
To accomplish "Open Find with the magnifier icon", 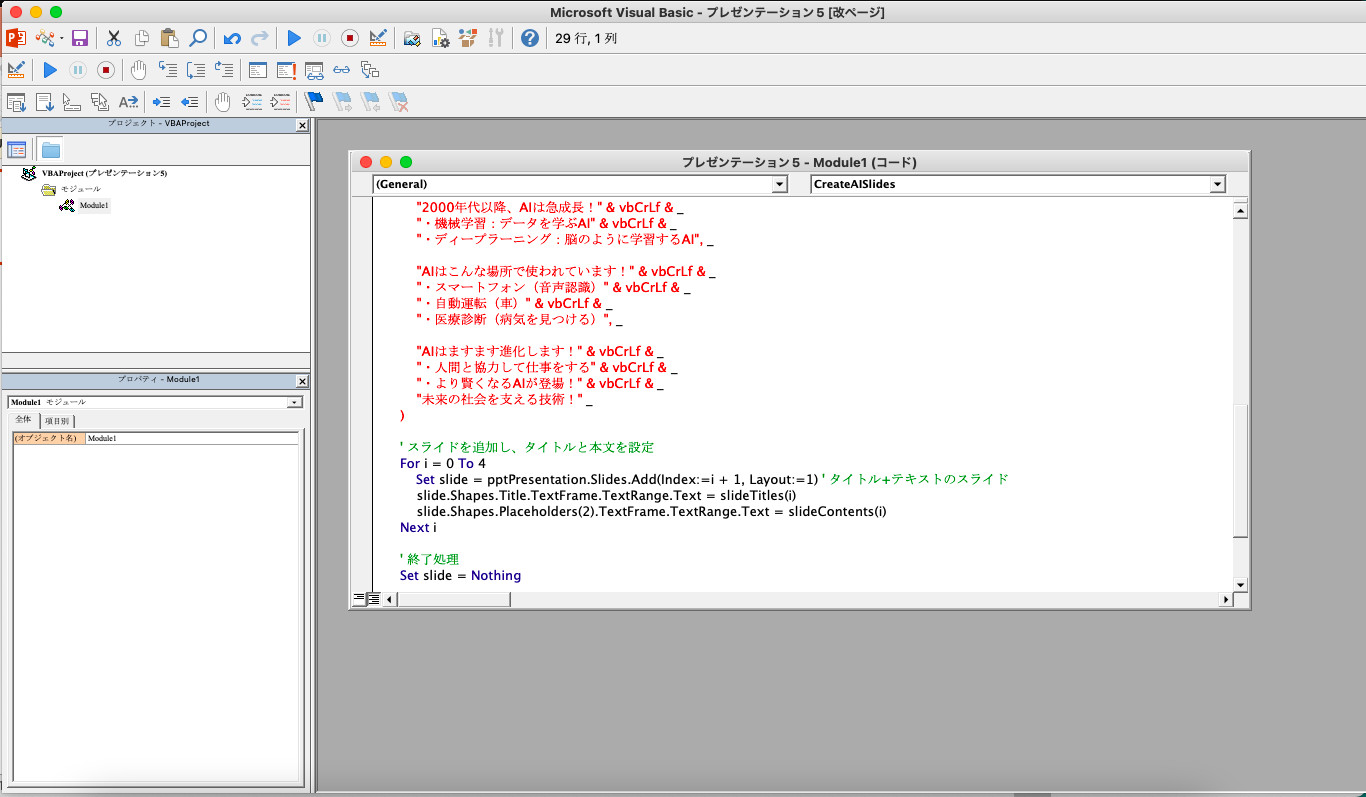I will (x=198, y=38).
